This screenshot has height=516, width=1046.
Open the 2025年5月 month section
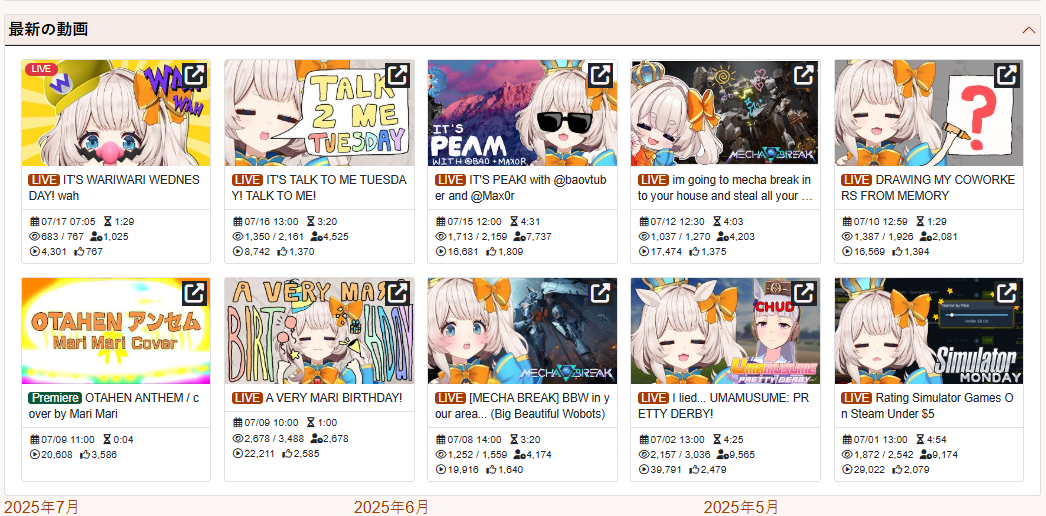click(741, 507)
